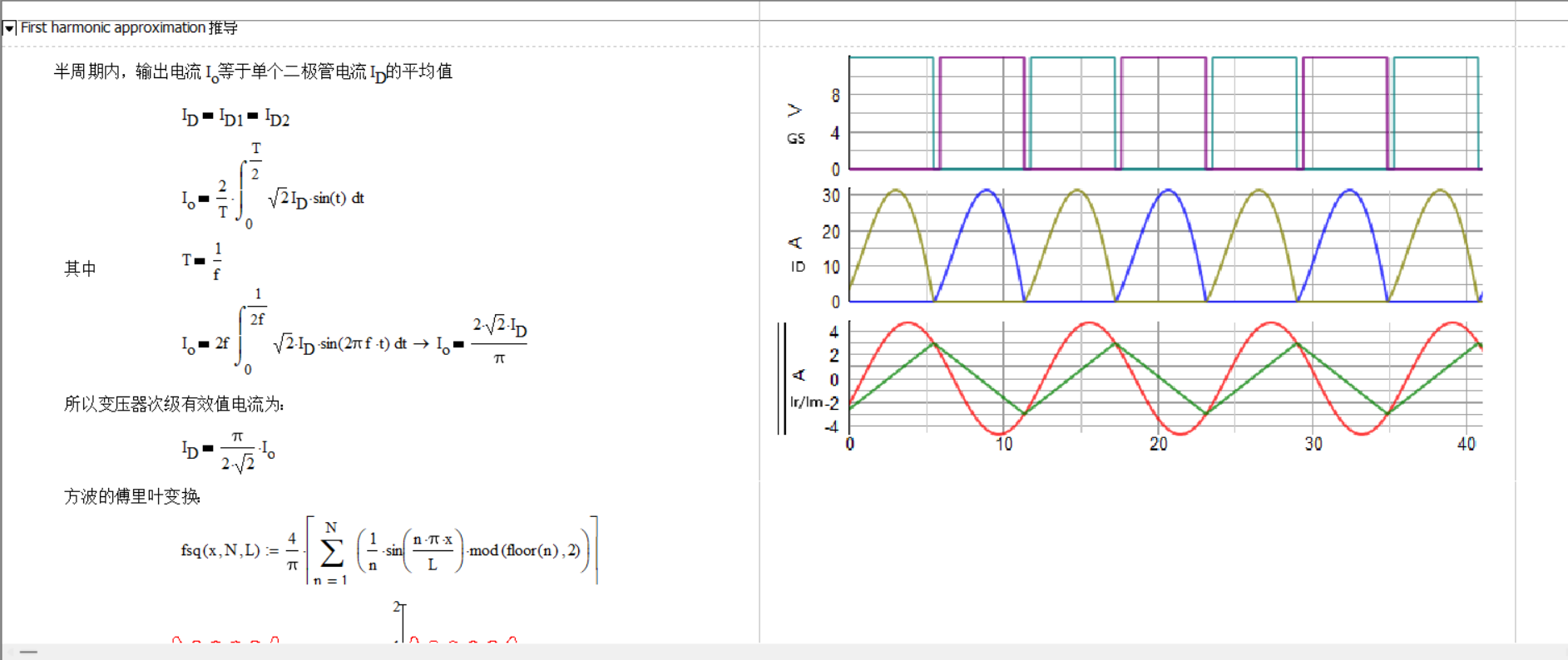Select the ID diode current plot
1568x660 pixels.
[1165, 247]
